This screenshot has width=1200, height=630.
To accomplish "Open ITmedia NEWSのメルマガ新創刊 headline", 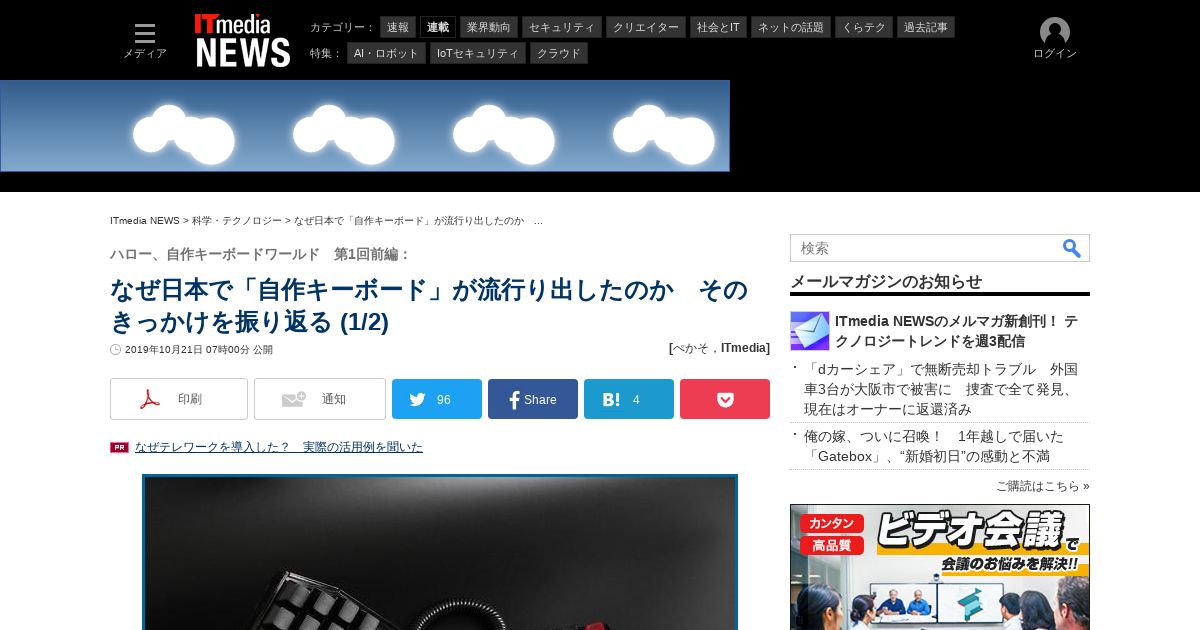I will [956, 331].
